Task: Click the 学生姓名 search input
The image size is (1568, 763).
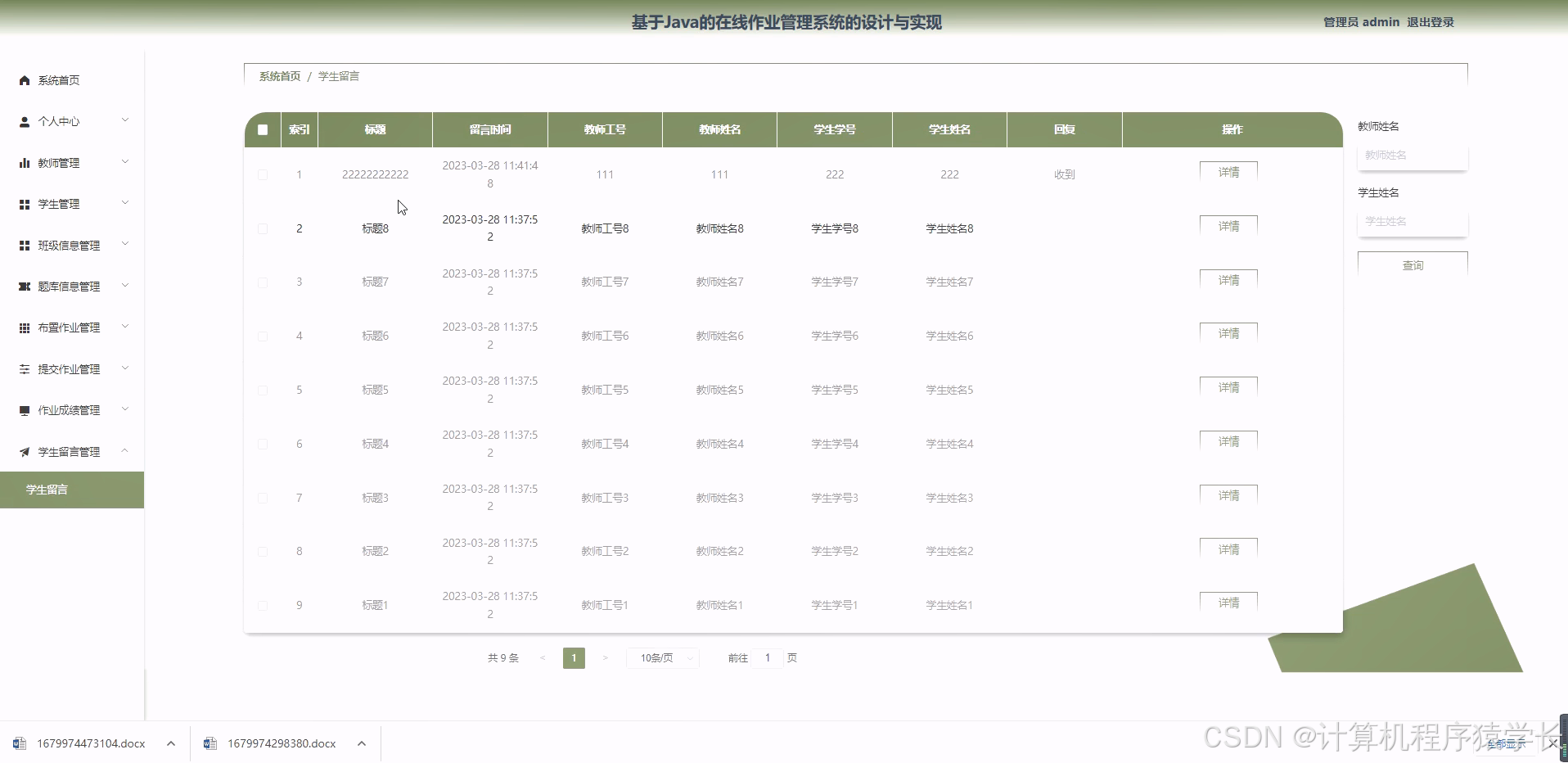Action: pos(1413,222)
